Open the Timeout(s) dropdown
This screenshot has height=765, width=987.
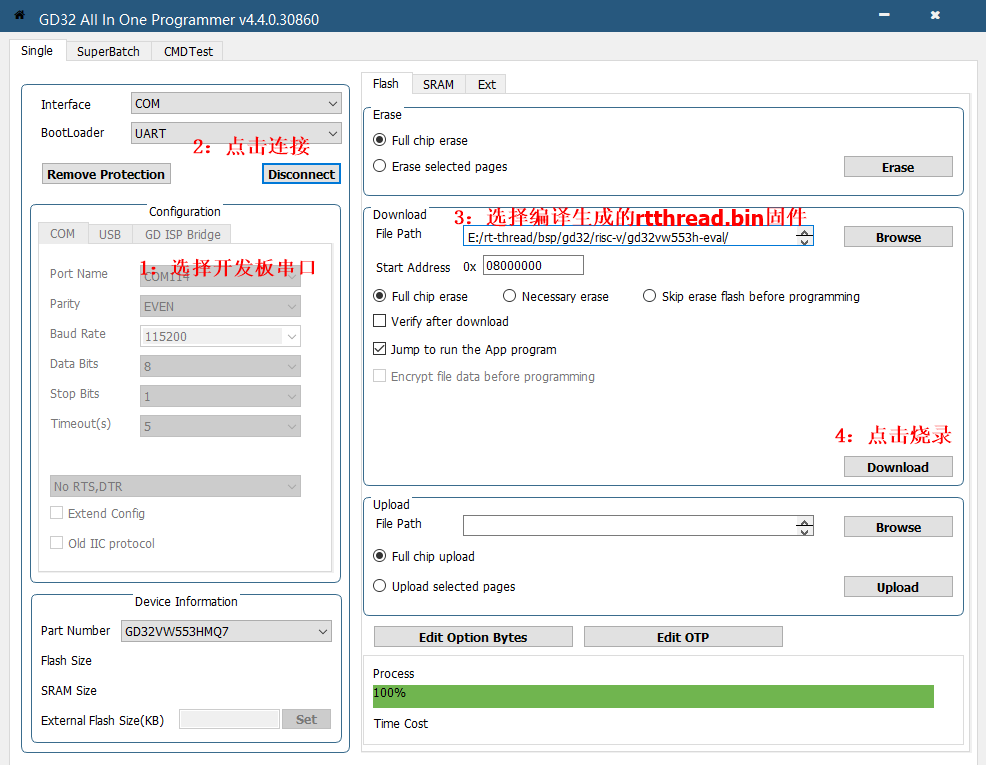click(220, 426)
